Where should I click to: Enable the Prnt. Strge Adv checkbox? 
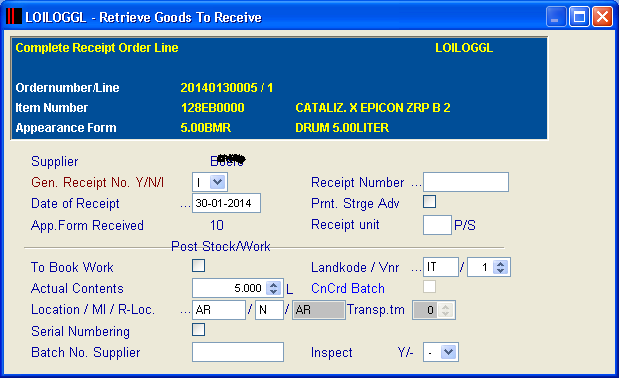click(430, 202)
